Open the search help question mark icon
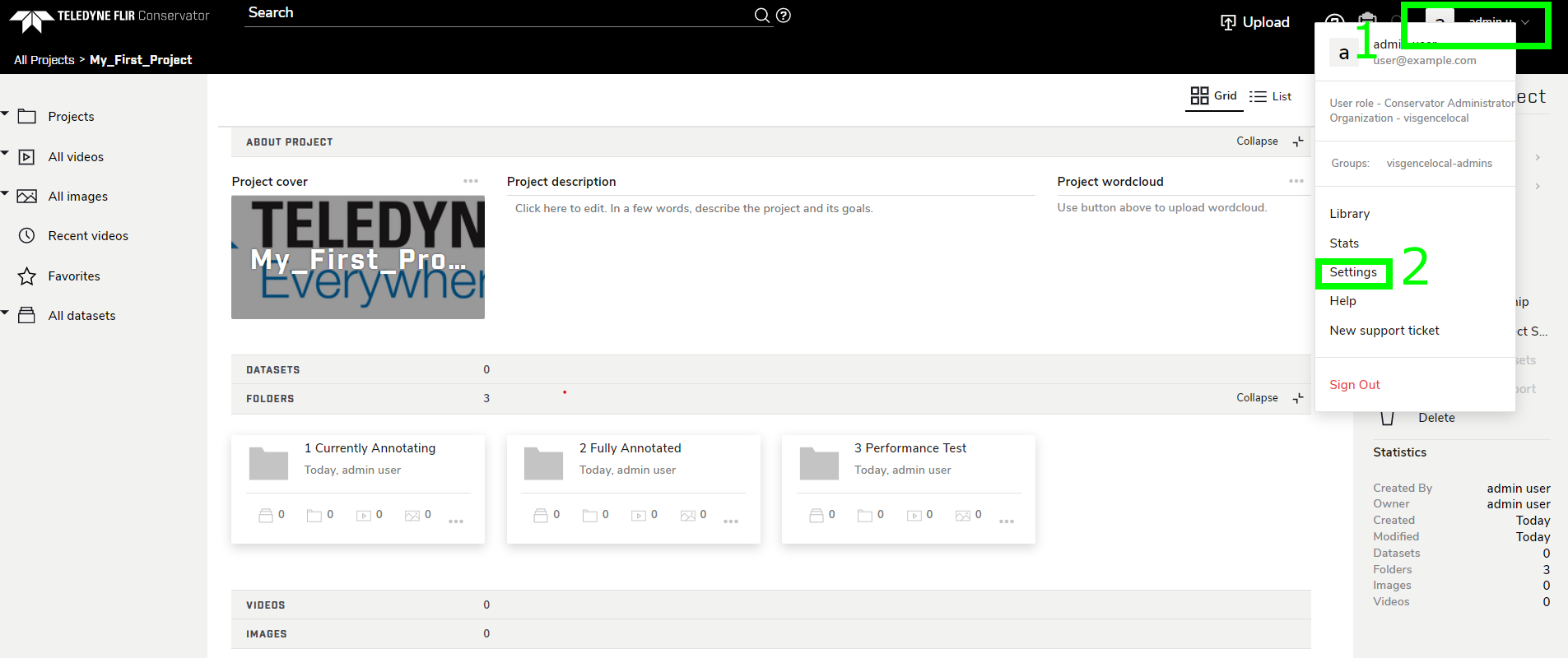The width and height of the screenshot is (1568, 658). coord(784,16)
